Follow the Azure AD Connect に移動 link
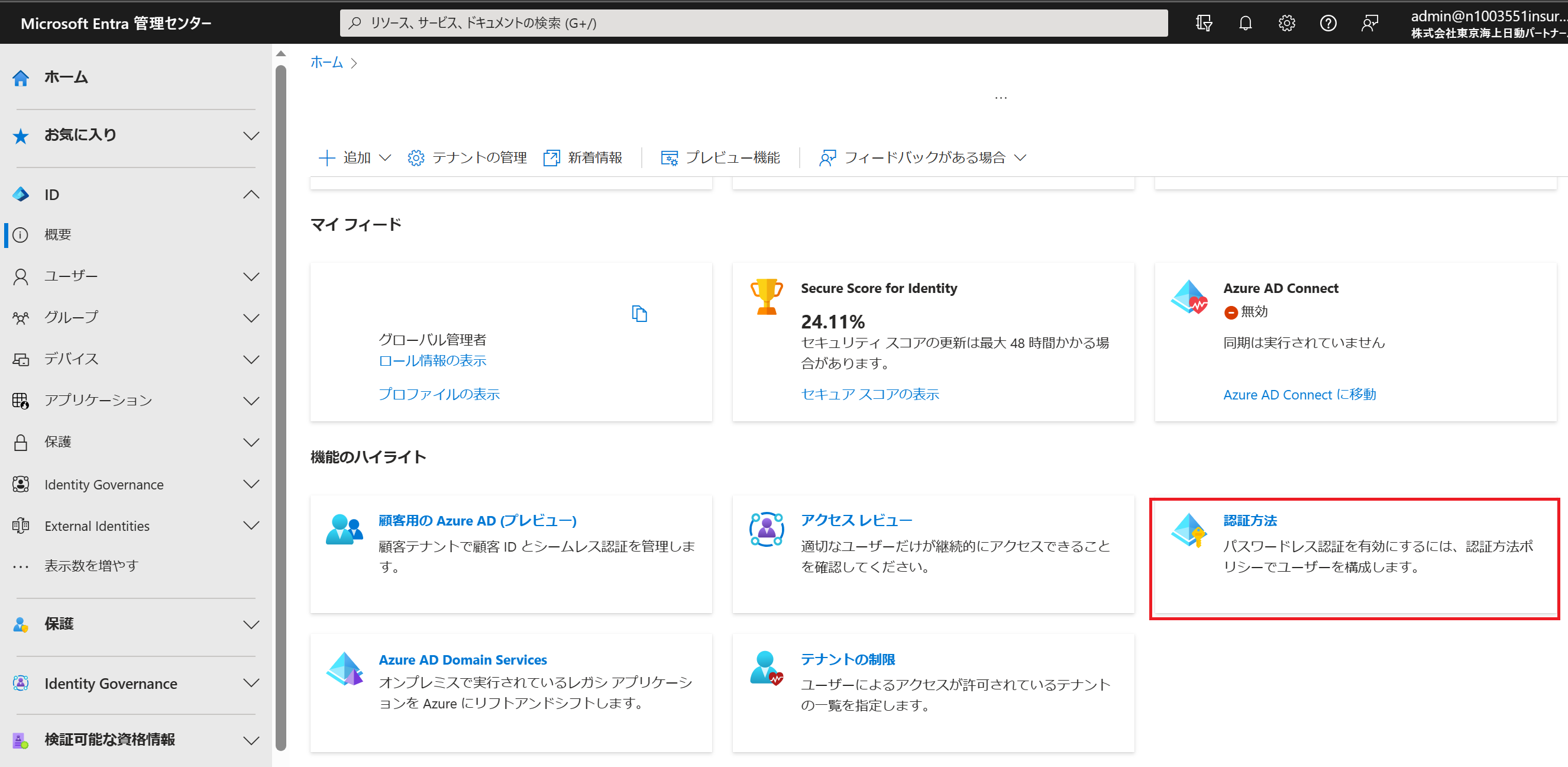 (1299, 394)
